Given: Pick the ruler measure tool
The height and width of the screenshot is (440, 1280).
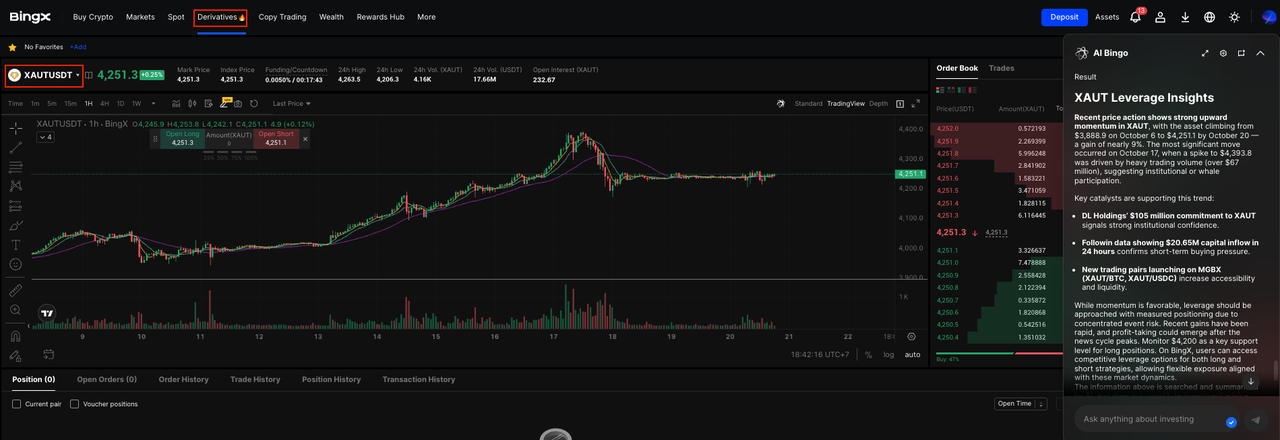Looking at the screenshot, I should [x=16, y=290].
